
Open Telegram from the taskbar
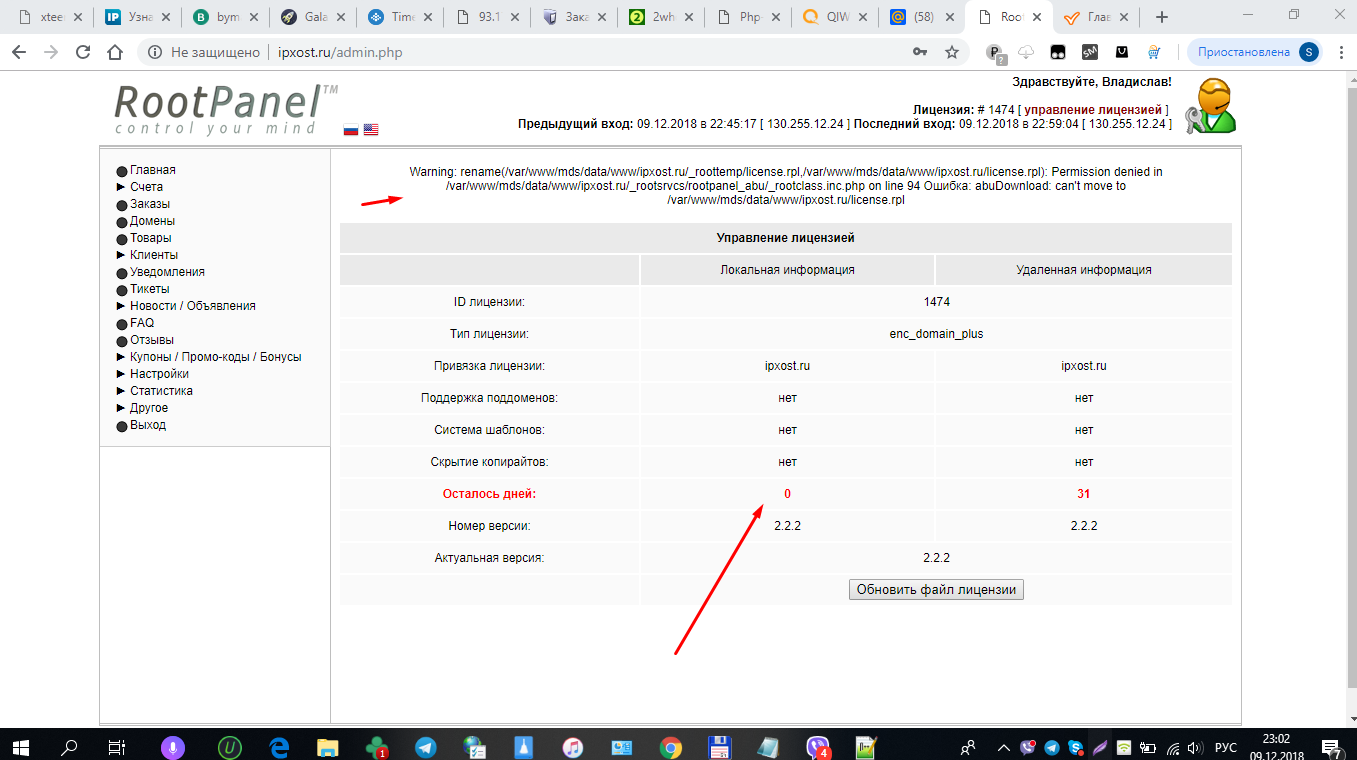coord(425,747)
